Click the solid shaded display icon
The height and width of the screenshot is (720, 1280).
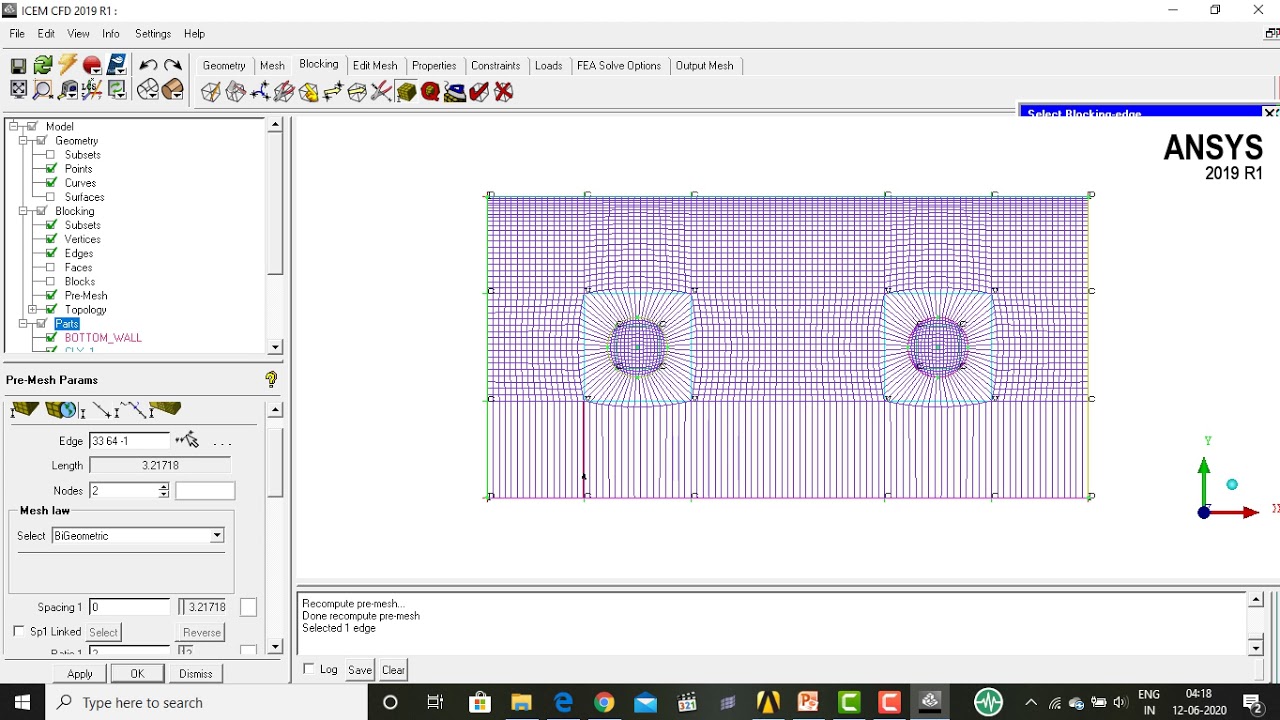click(x=171, y=90)
